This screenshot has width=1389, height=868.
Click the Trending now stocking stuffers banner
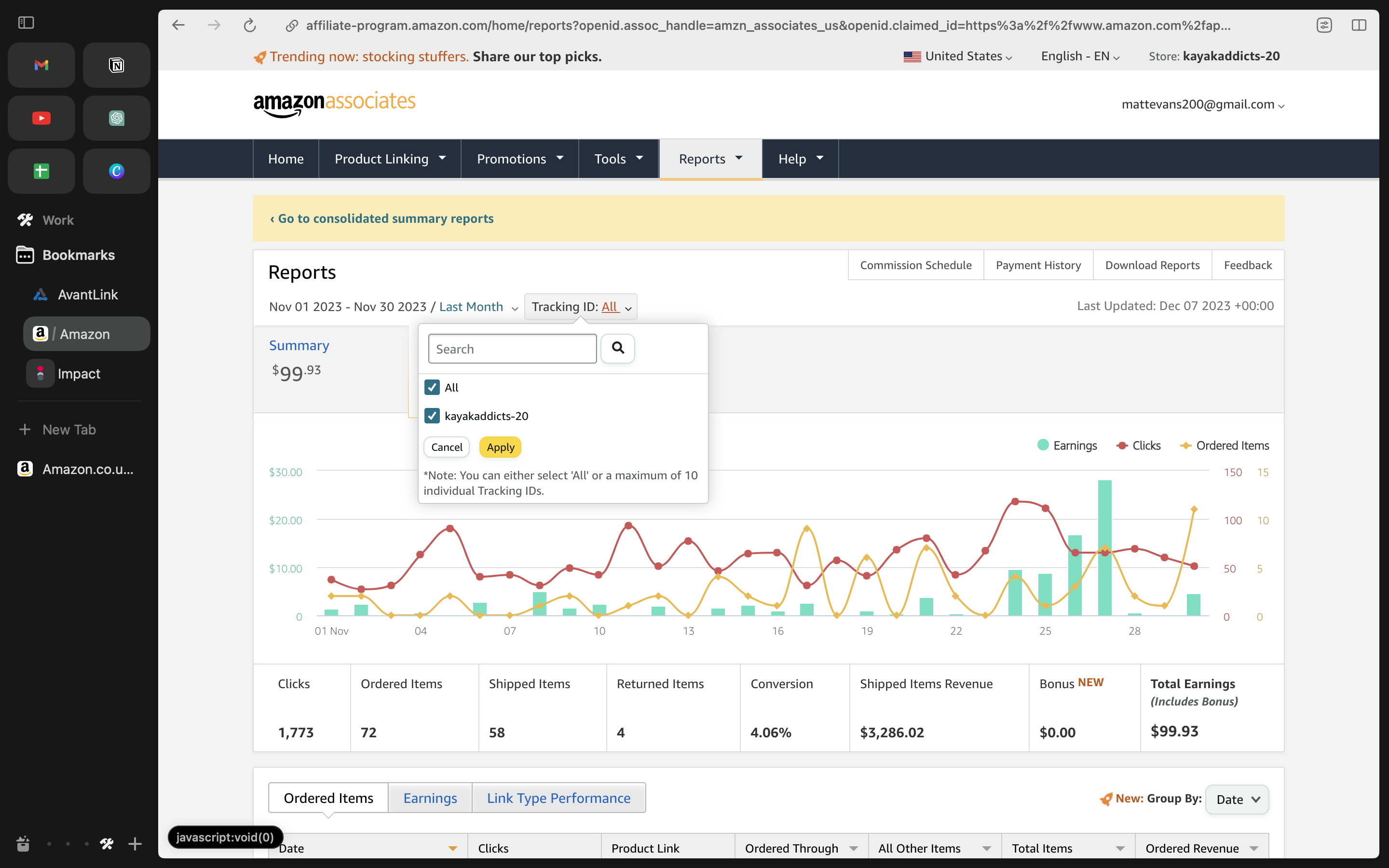(428, 56)
